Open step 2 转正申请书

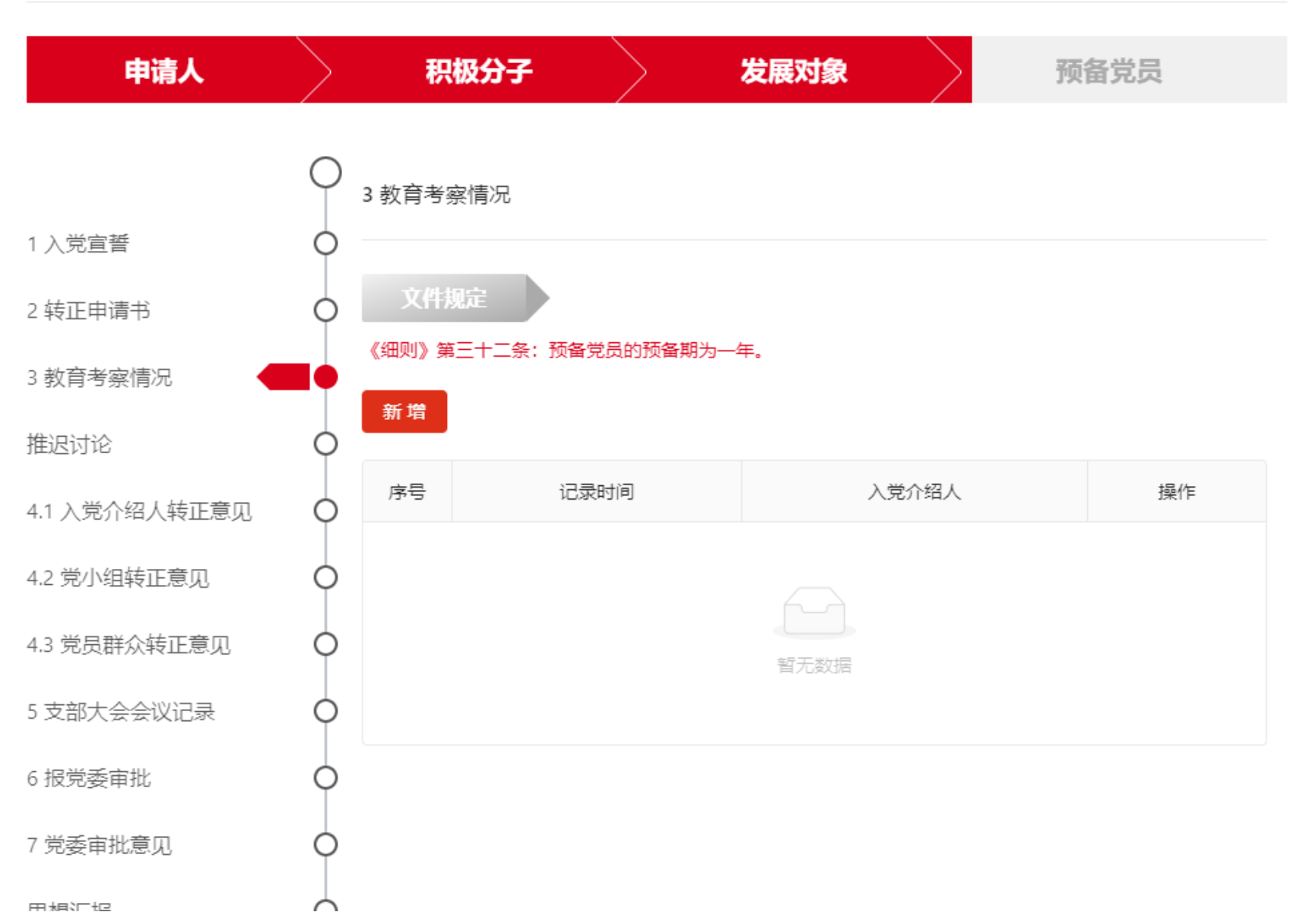tap(89, 310)
